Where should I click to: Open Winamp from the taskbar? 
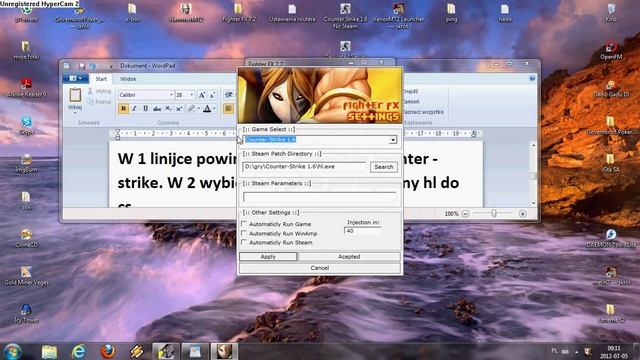(136, 351)
